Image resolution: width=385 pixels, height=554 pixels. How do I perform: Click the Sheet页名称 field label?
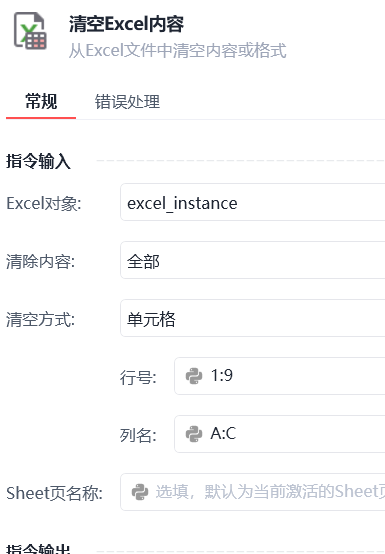tap(54, 493)
